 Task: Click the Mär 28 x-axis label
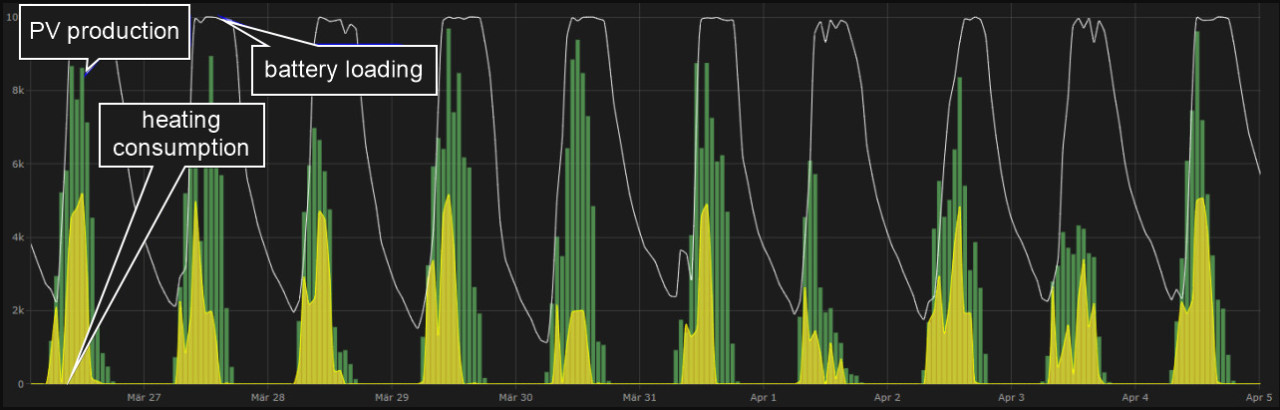pos(268,397)
